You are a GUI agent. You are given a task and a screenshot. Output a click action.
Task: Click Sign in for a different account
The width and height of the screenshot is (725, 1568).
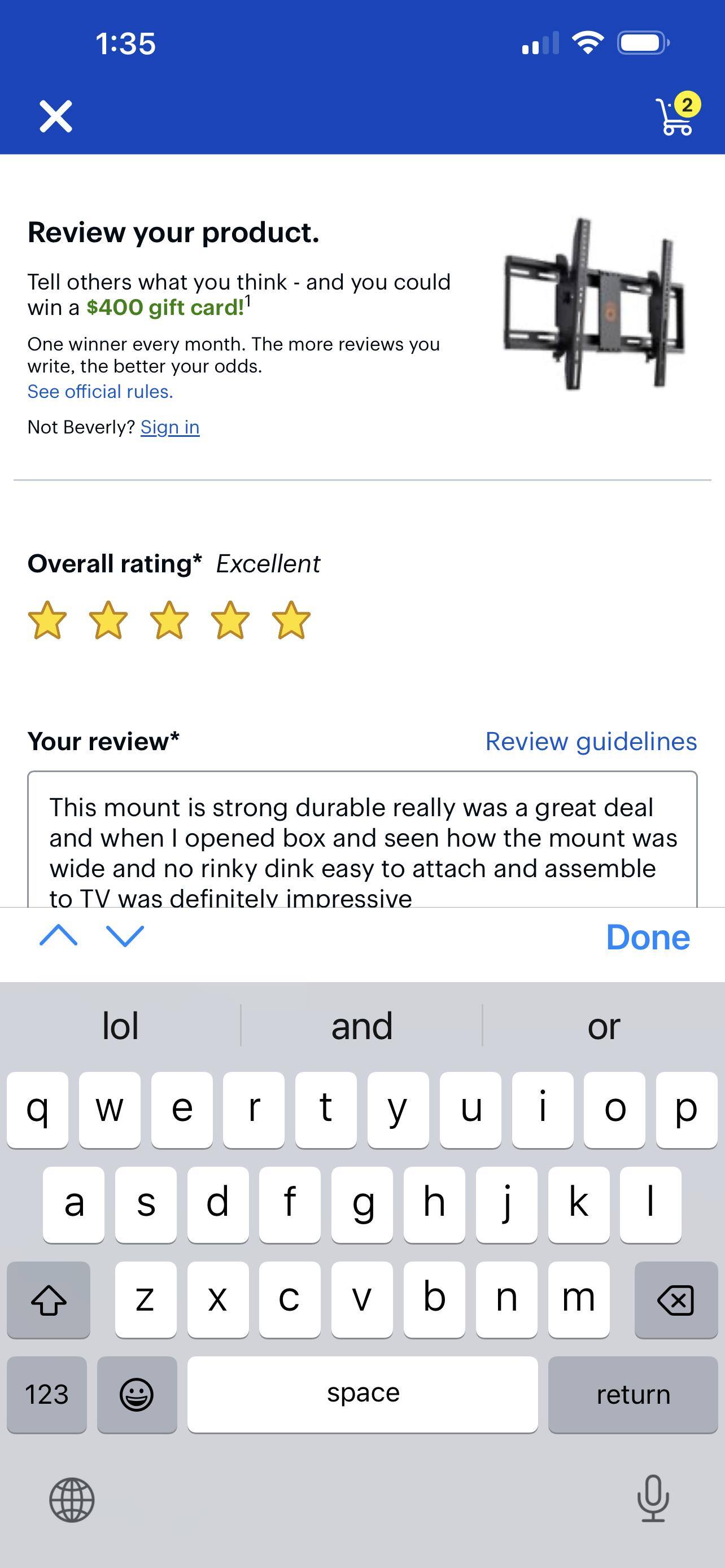click(171, 427)
